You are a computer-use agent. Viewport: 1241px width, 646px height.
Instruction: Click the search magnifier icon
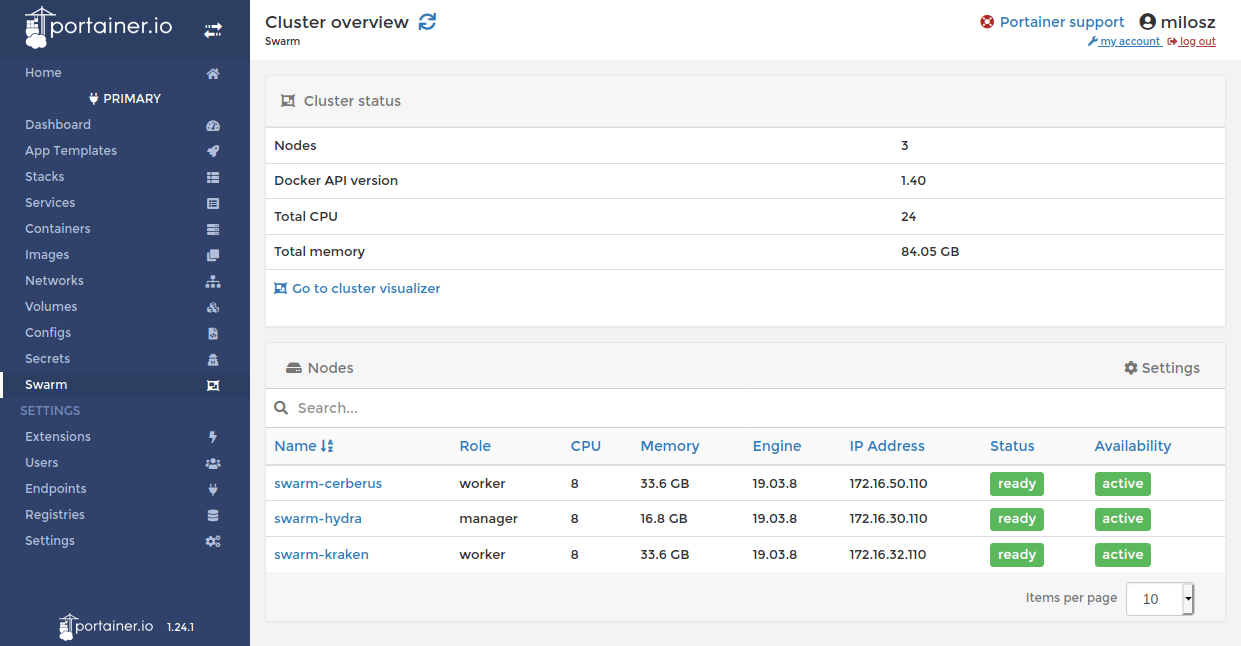pos(282,408)
